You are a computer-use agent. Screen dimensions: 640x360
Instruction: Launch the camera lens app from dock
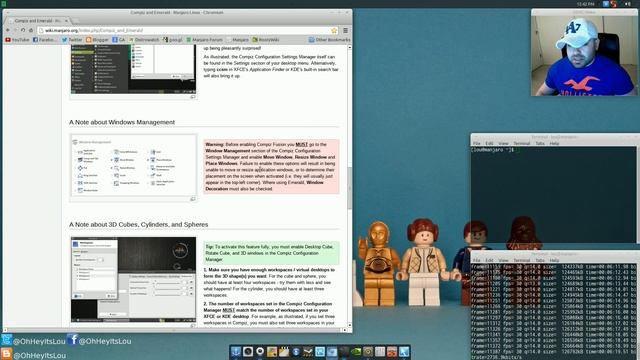pos(248,351)
